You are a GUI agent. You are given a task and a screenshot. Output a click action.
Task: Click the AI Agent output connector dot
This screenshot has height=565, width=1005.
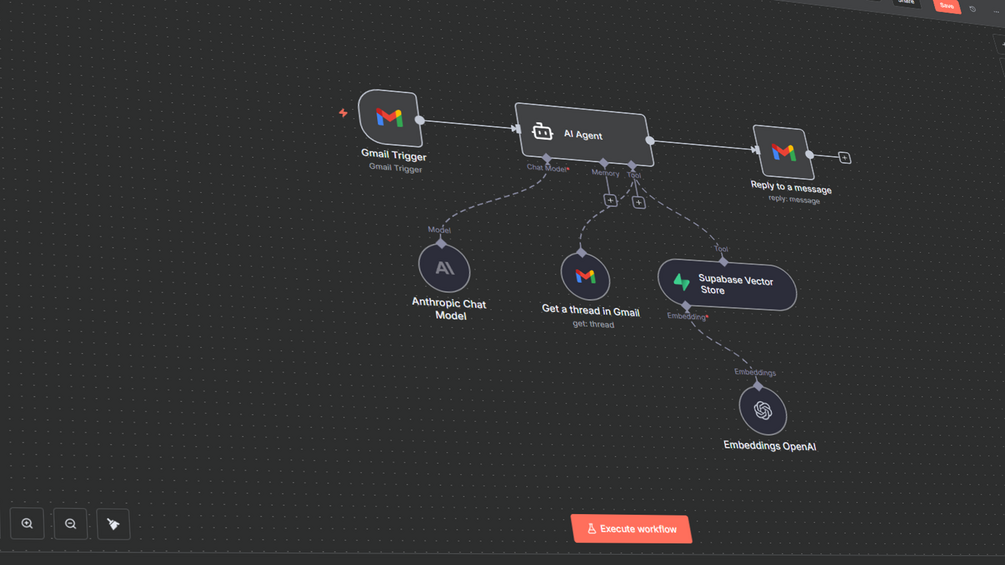650,140
